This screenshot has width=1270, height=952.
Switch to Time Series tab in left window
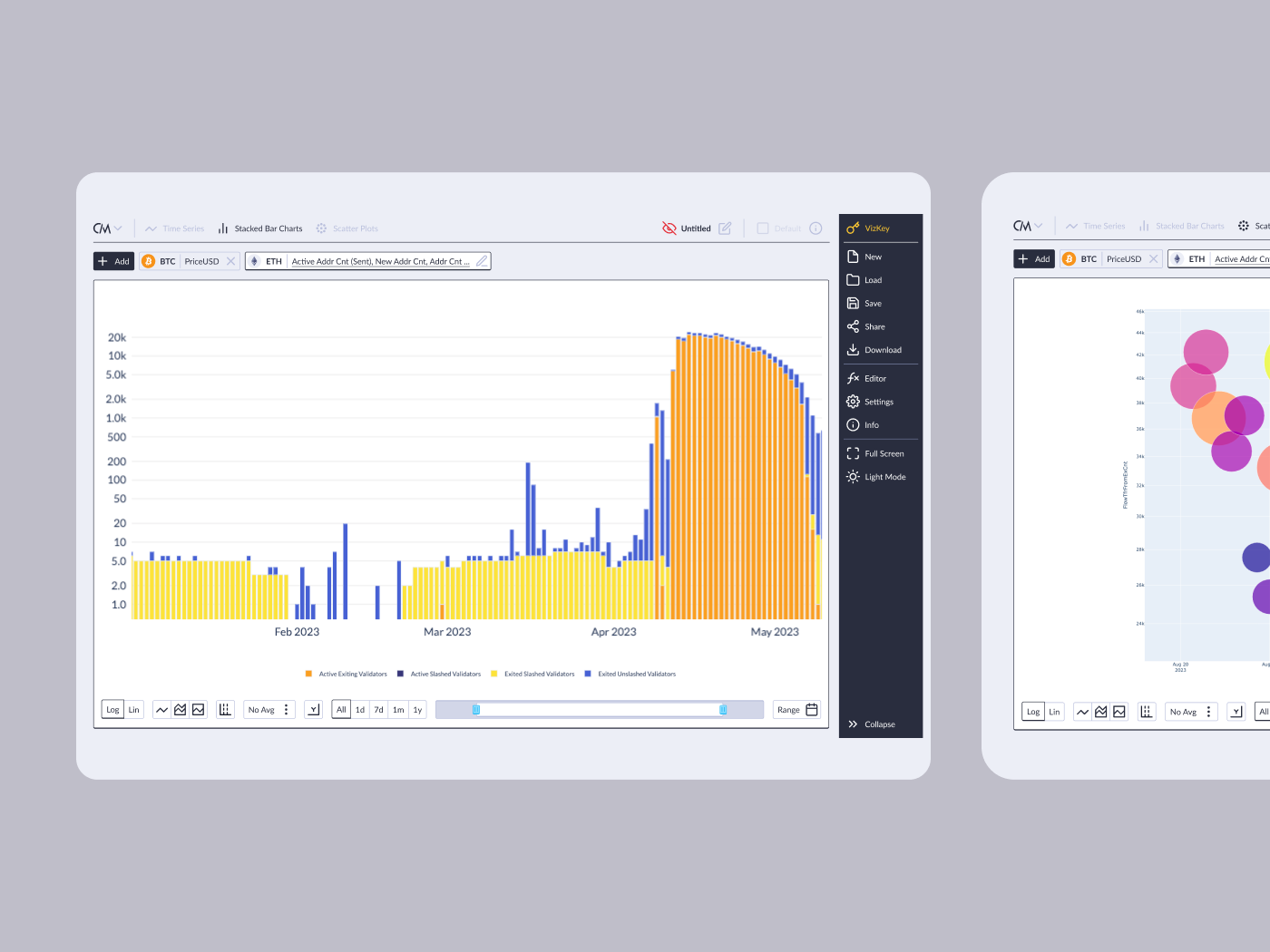(174, 228)
